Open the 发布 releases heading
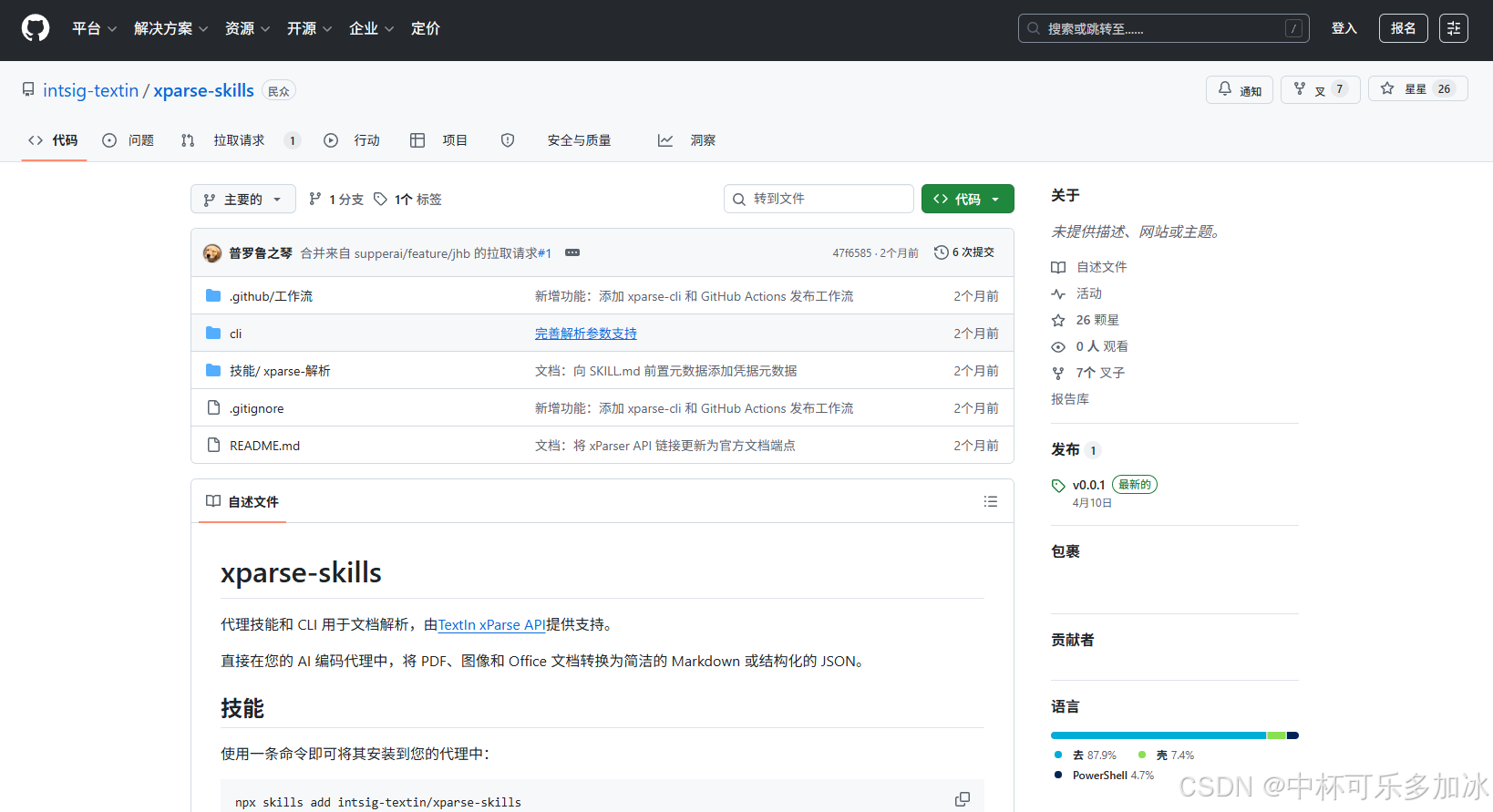The width and height of the screenshot is (1493, 812). coord(1066,449)
